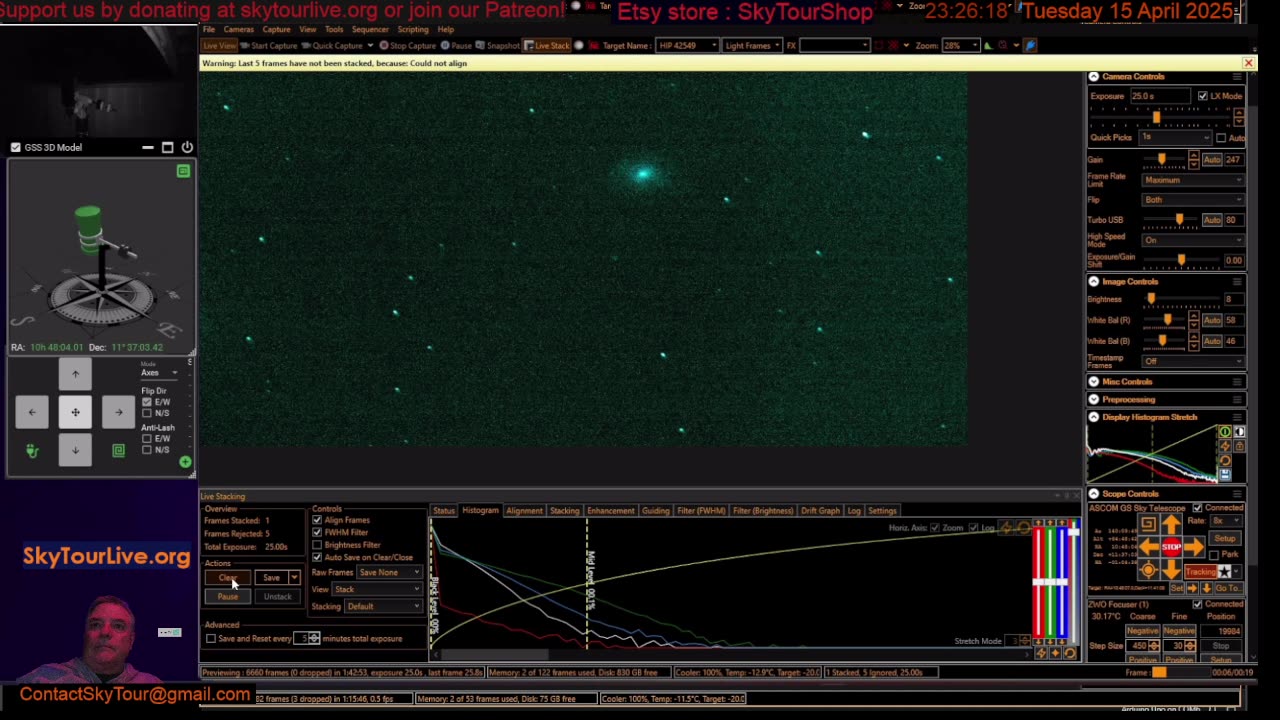
Task: Open the Stacking Default dropdown
Action: pos(382,607)
